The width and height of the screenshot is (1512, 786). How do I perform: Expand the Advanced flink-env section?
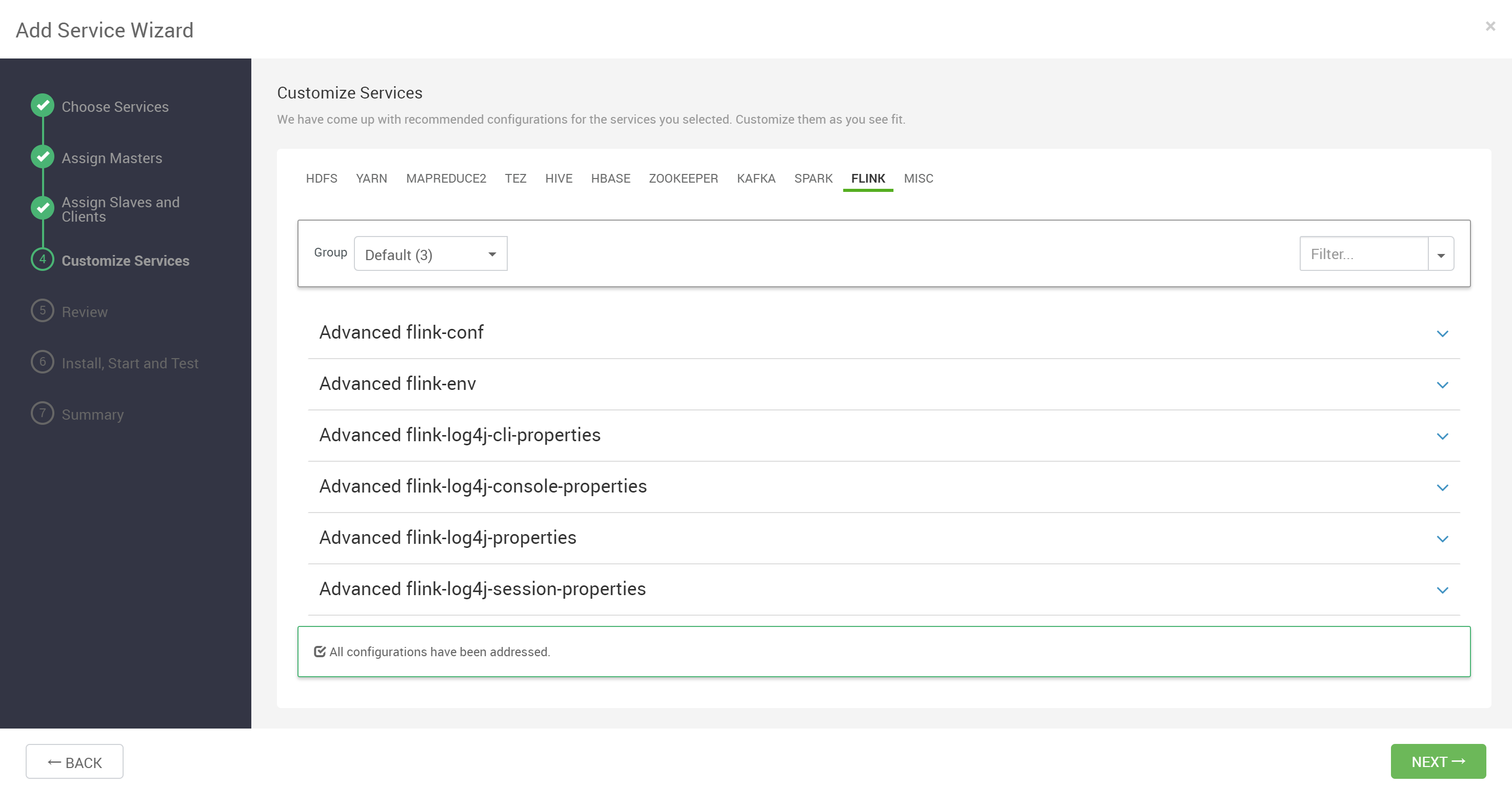[1442, 385]
